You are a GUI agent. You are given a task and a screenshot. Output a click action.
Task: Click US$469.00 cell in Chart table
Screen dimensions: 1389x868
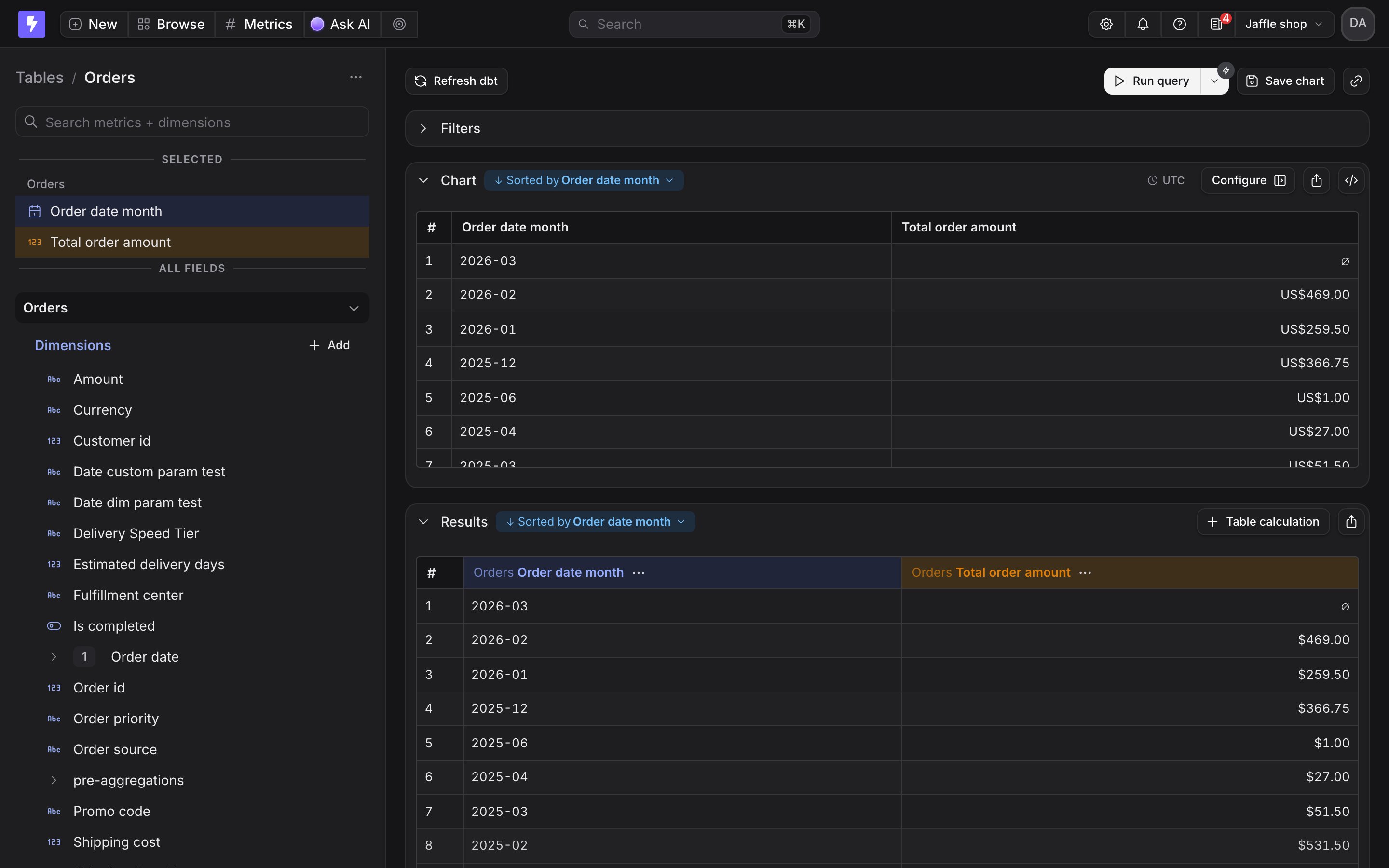(1125, 295)
